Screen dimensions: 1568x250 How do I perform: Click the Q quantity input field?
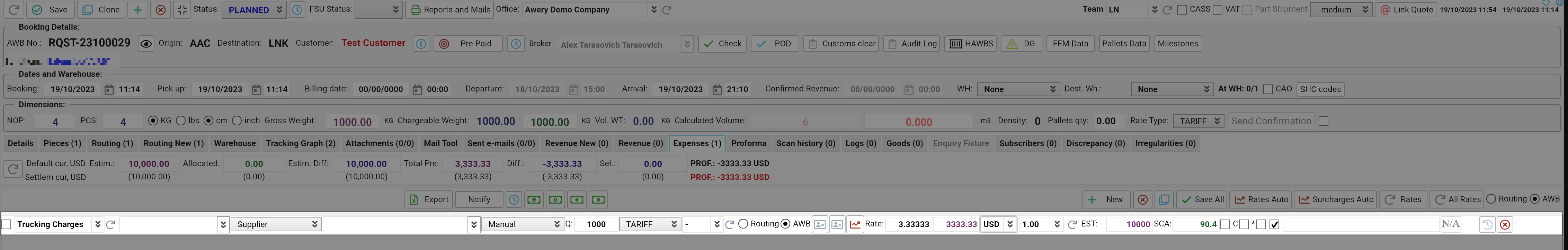coord(595,224)
